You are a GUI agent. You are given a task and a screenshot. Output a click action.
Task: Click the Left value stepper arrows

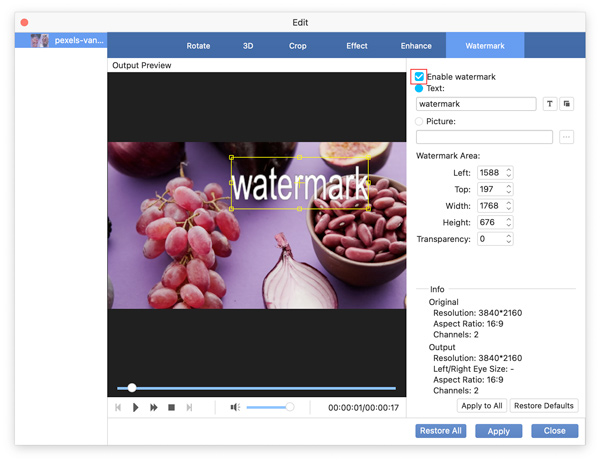[508, 173]
